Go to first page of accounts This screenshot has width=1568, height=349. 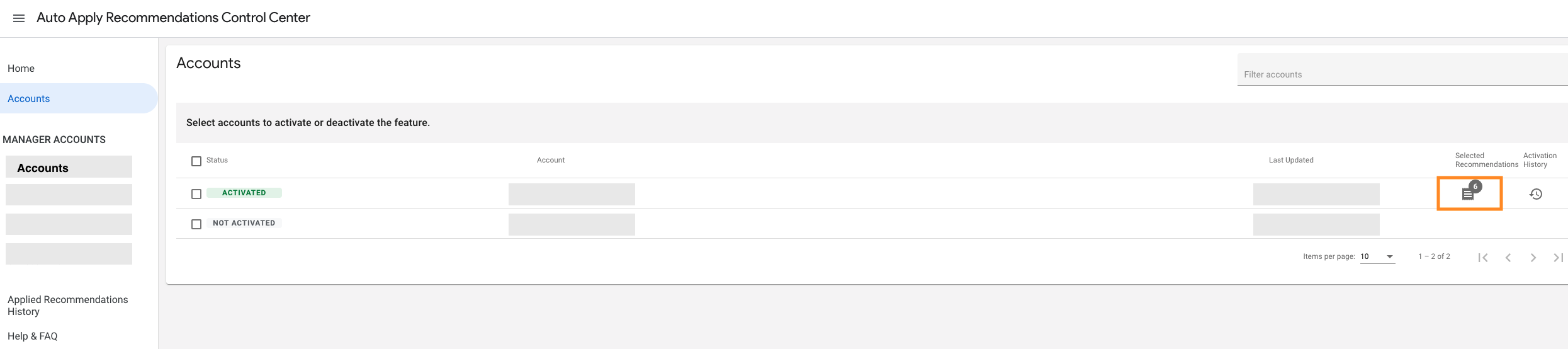[1483, 257]
